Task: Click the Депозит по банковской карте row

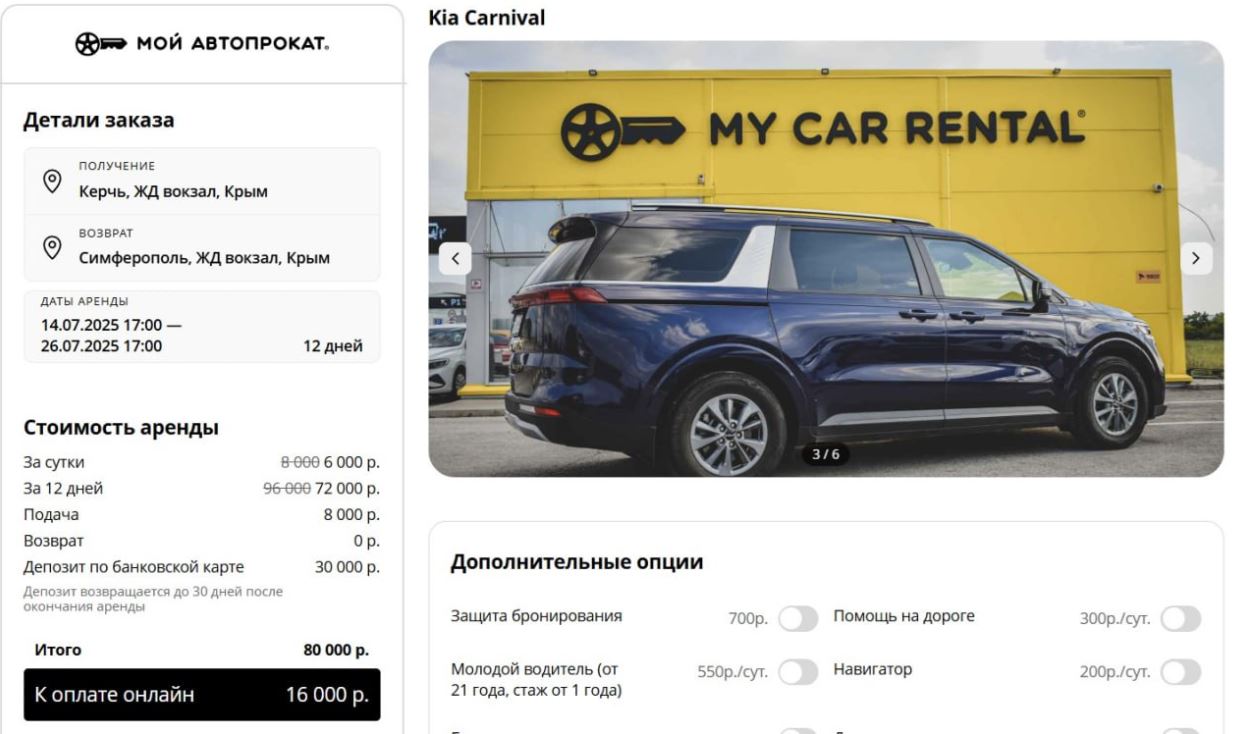Action: tap(202, 567)
